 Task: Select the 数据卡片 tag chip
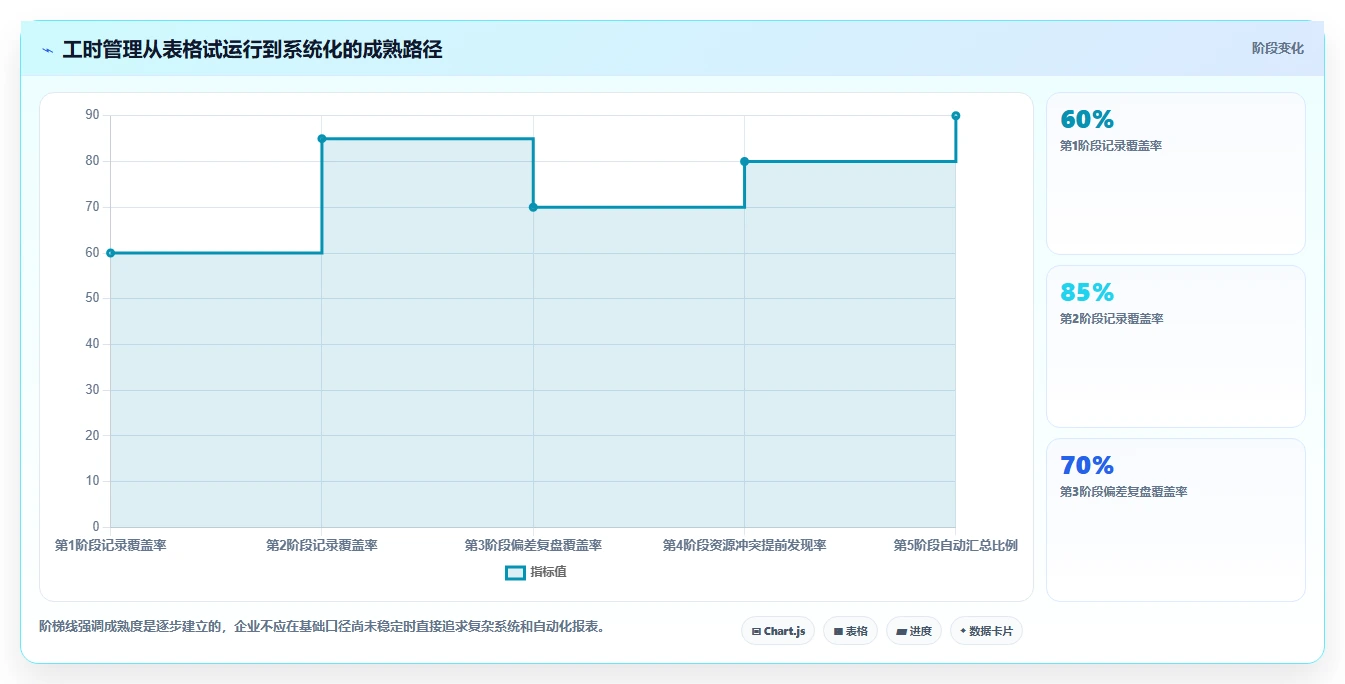click(x=986, y=631)
